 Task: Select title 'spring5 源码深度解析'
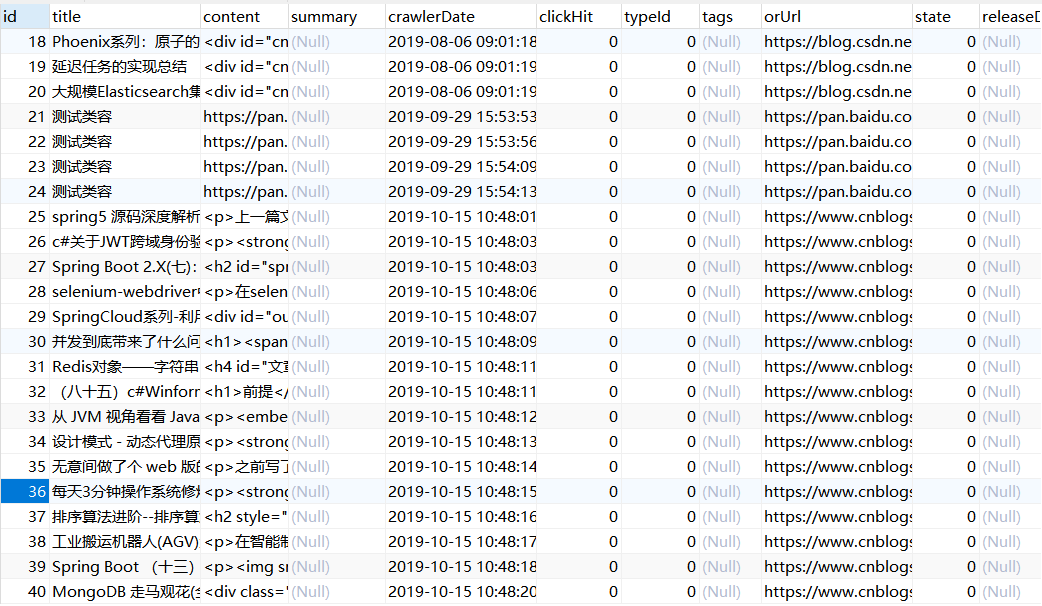click(125, 217)
